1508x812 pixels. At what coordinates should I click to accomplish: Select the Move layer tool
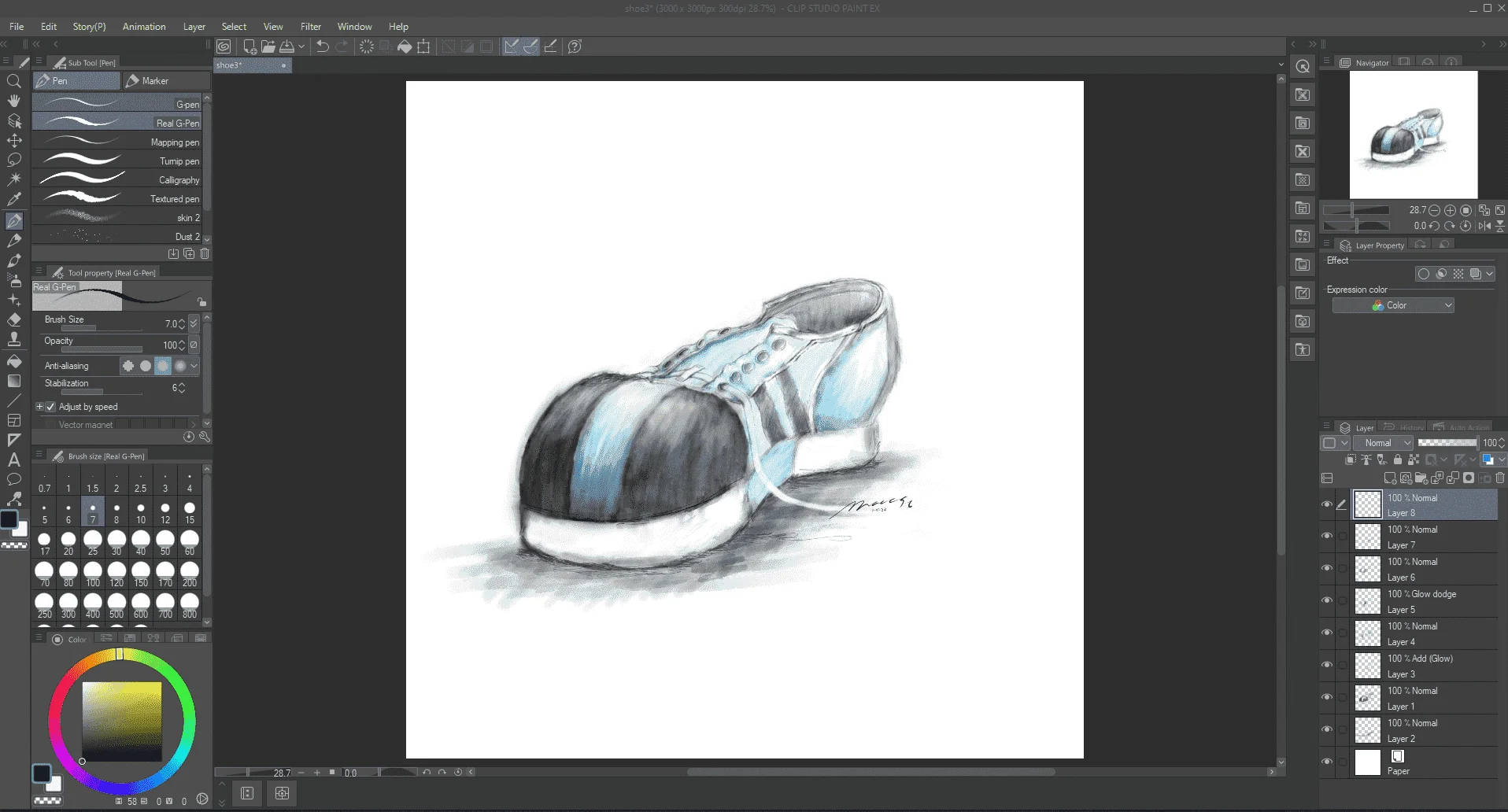(13, 140)
